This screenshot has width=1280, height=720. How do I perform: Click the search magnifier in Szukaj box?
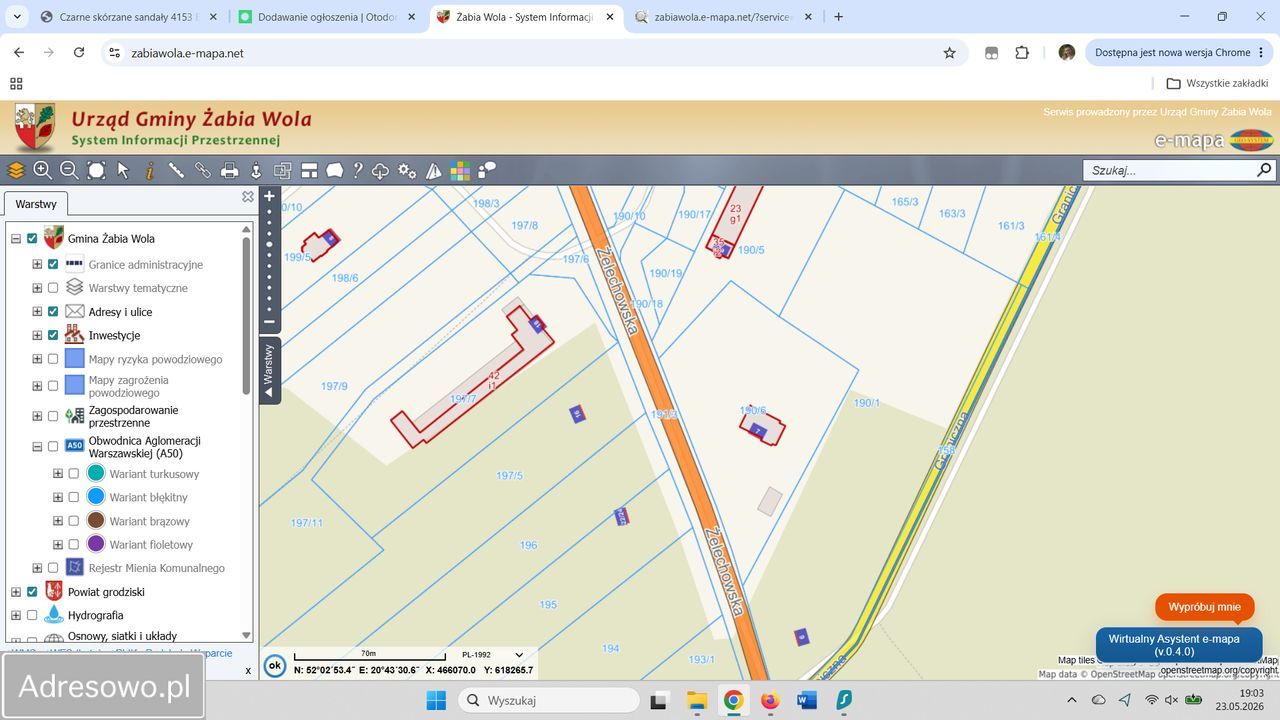[1264, 170]
